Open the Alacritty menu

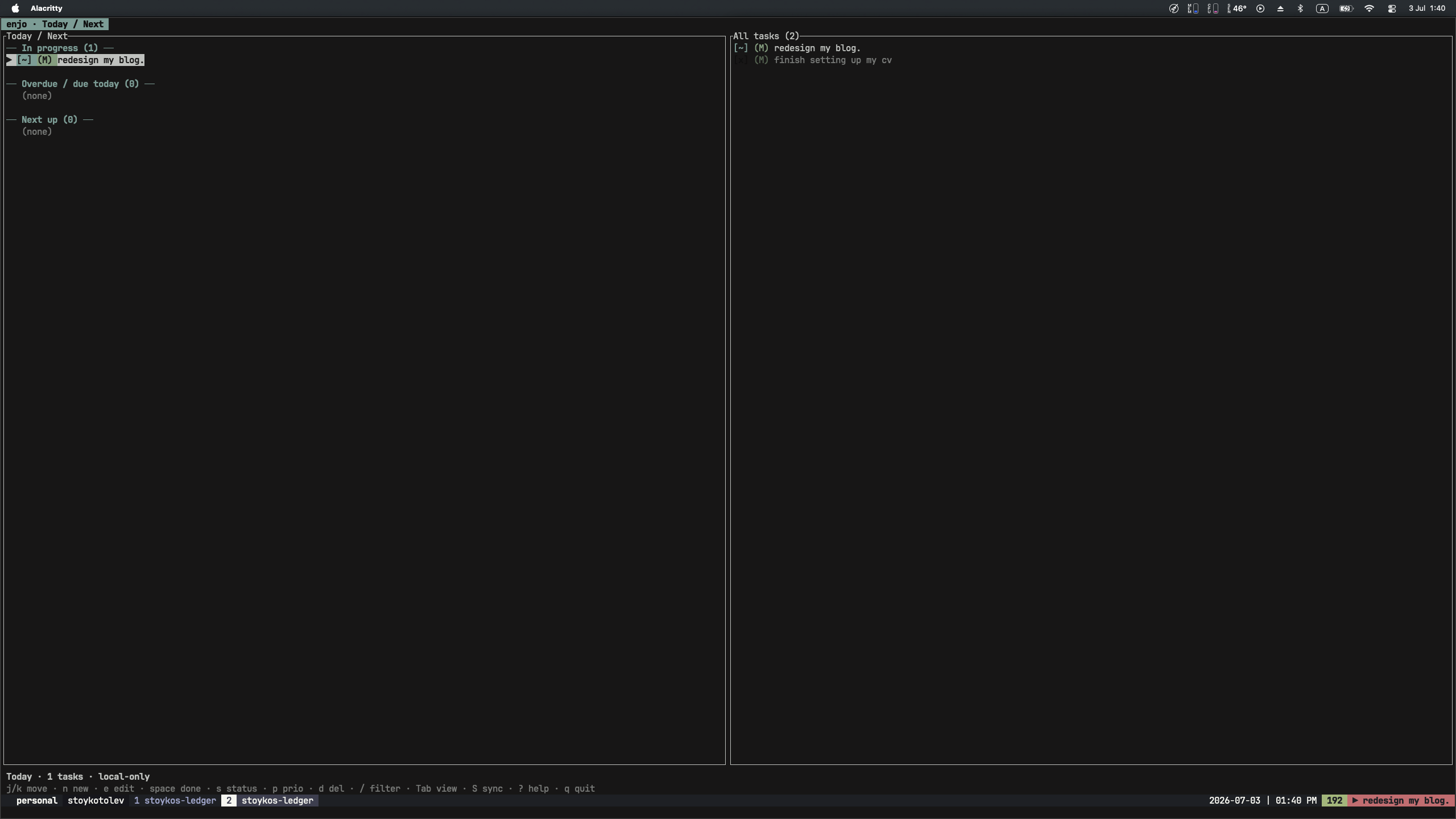[47, 9]
